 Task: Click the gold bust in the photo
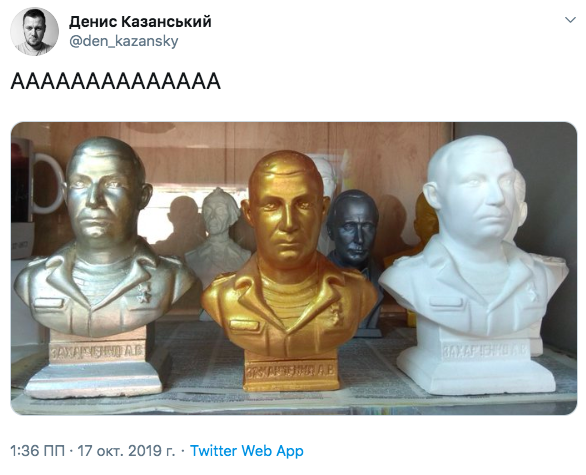click(x=290, y=269)
